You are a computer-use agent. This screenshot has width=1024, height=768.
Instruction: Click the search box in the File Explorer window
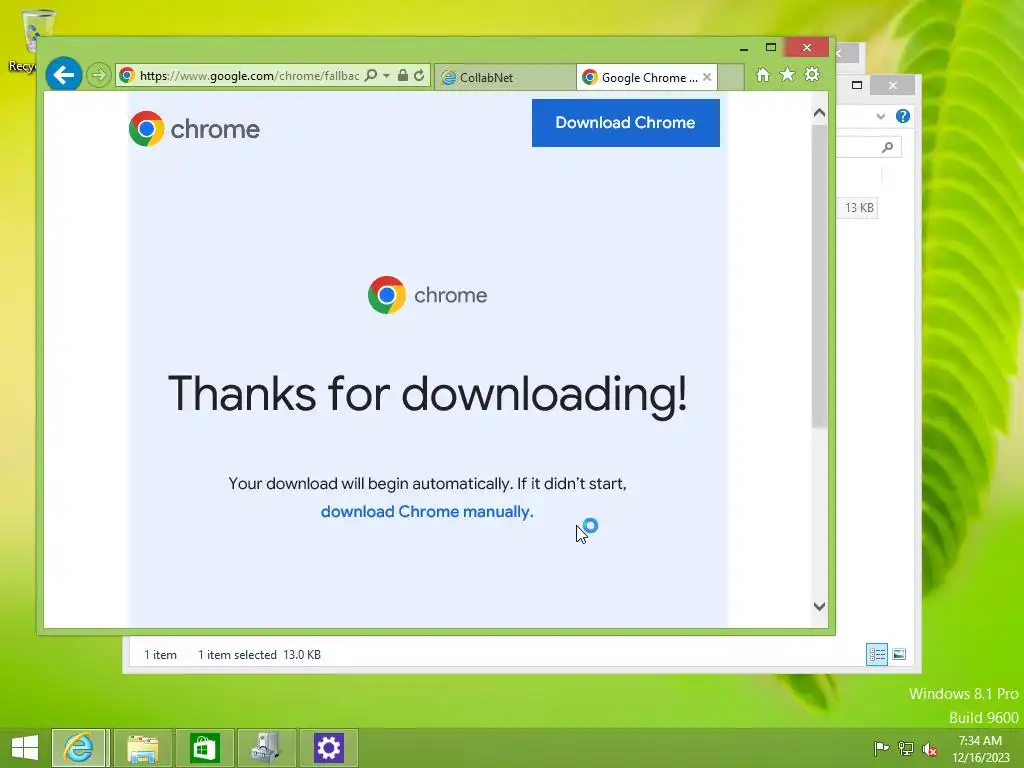pyautogui.click(x=869, y=148)
